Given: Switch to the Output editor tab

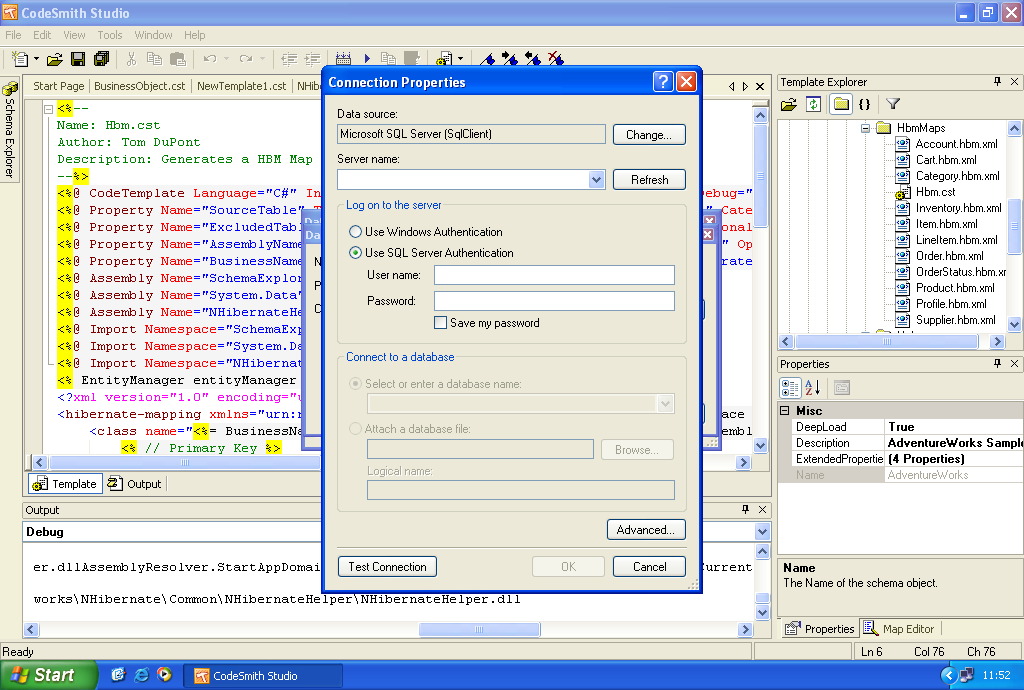Looking at the screenshot, I should coord(135,484).
